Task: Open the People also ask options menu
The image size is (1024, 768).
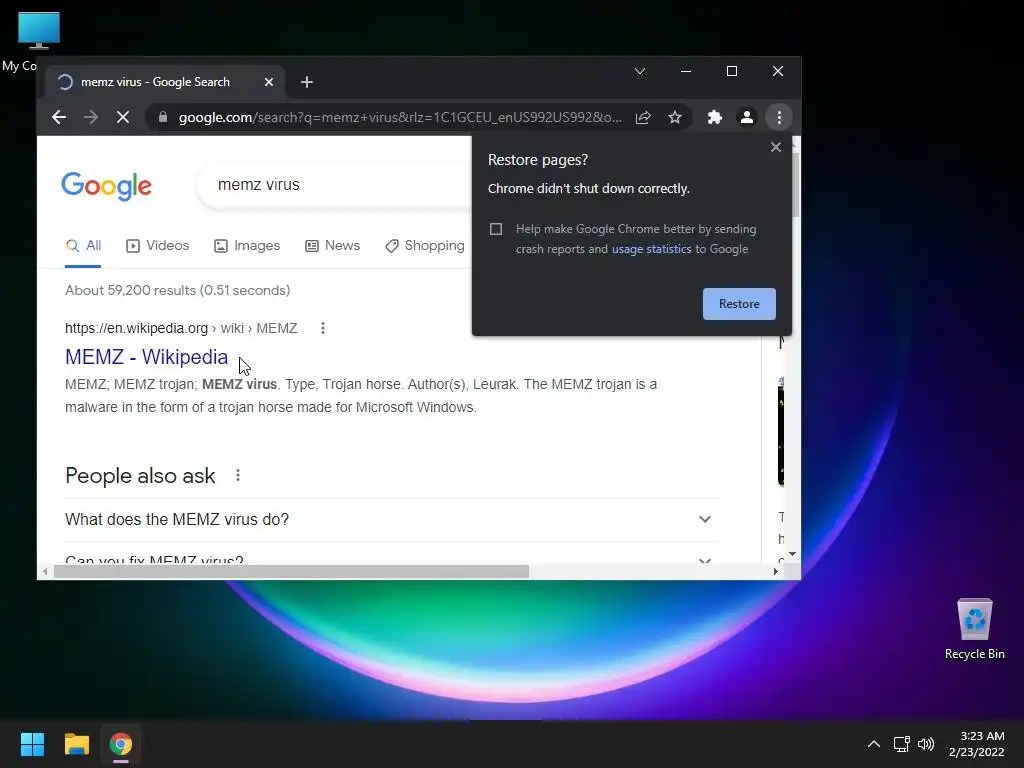Action: click(x=238, y=475)
